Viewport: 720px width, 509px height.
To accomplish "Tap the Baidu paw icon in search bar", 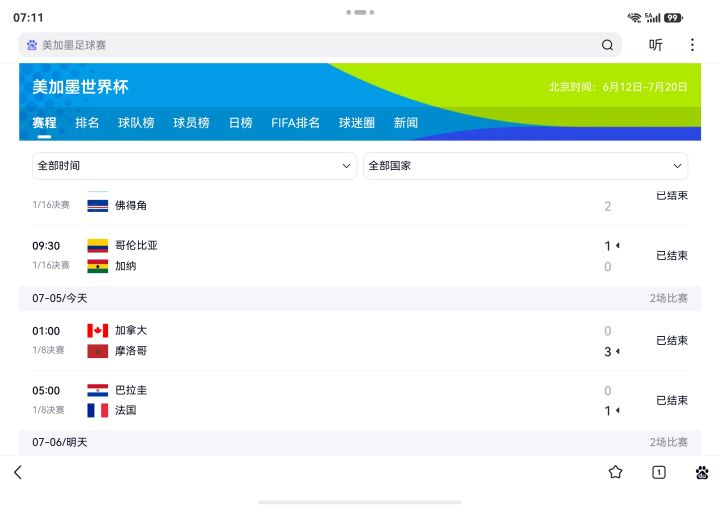I will tap(32, 45).
